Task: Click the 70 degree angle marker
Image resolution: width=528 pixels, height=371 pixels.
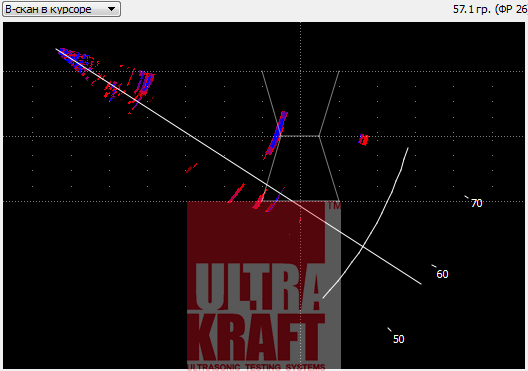Action: point(476,203)
